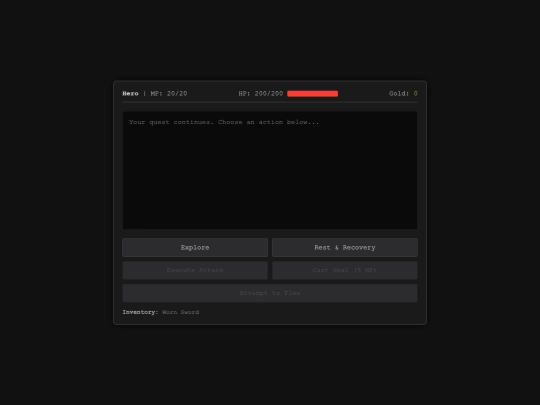The width and height of the screenshot is (540, 405).
Task: Click the MP: 20/20 stat
Action: pos(169,94)
